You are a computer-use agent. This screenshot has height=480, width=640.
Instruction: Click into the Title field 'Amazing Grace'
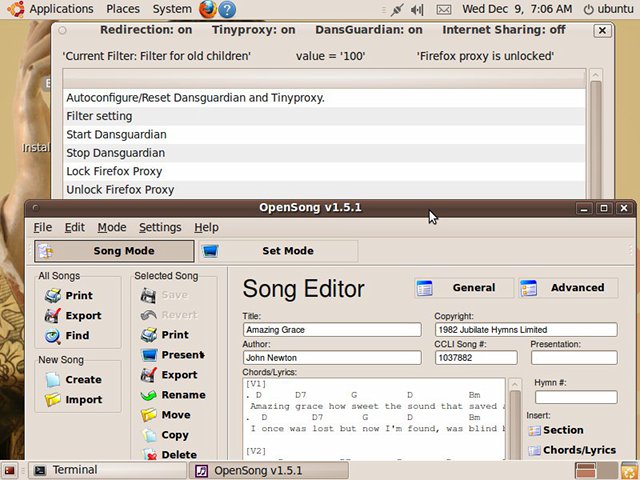[332, 330]
